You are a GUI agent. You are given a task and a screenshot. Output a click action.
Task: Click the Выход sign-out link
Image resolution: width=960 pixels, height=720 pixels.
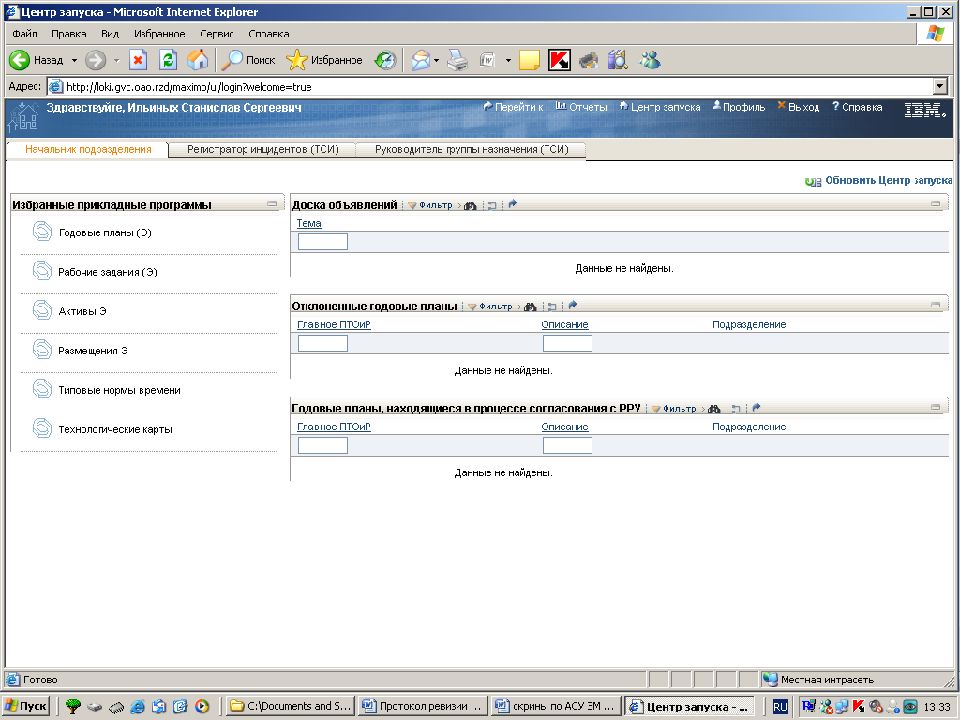pos(798,107)
